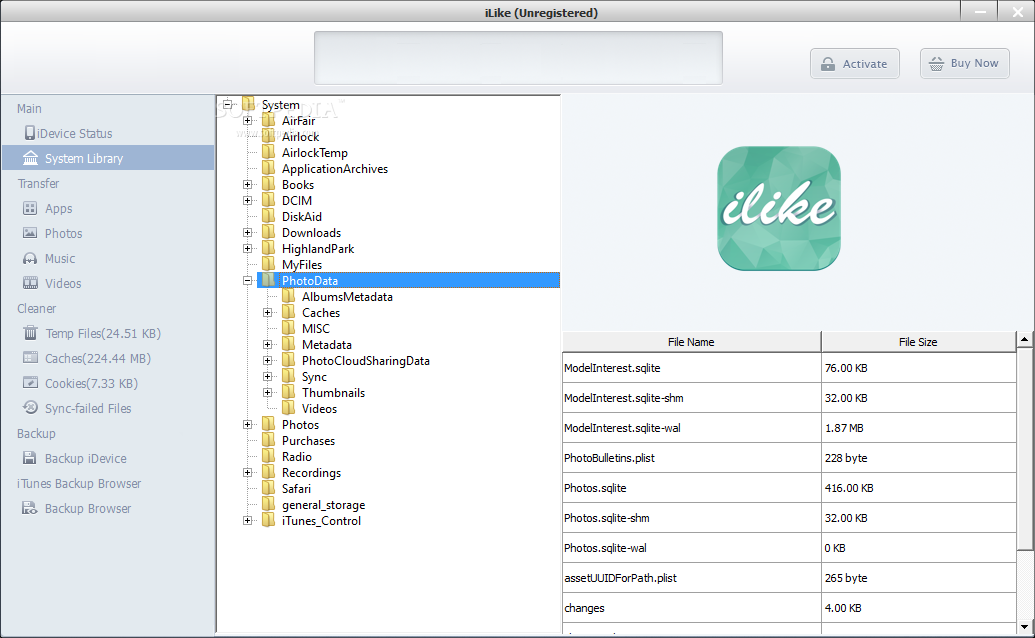Select the Photos.sqlite file row
This screenshot has width=1035, height=638.
[x=789, y=488]
